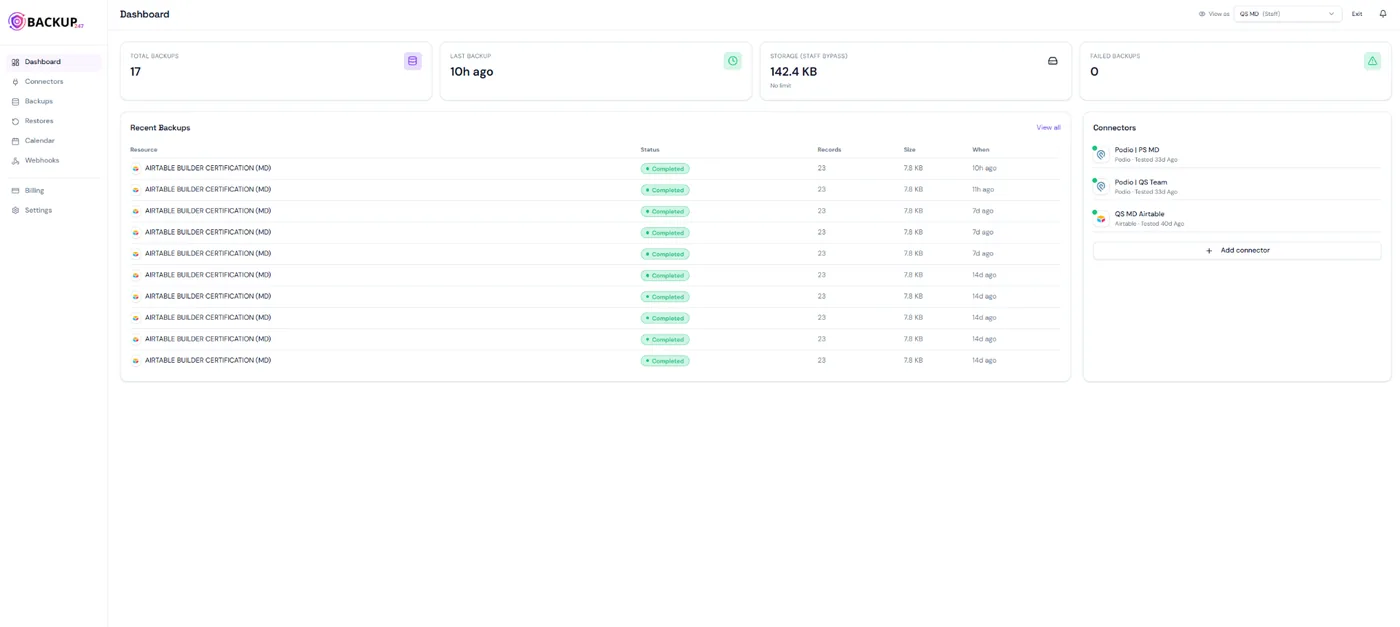Select the Podio | QS Team connector name

[x=1141, y=182]
